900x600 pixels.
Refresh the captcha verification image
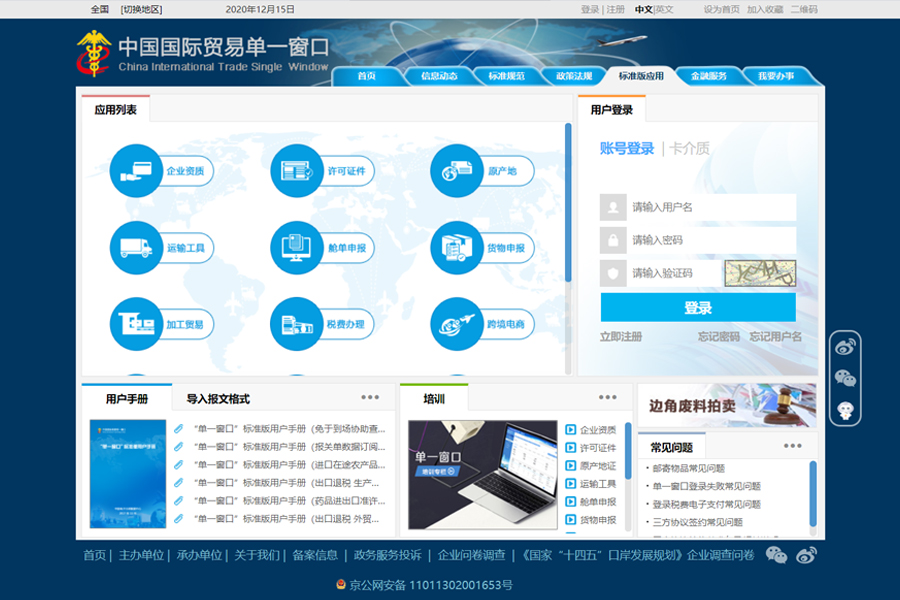760,273
